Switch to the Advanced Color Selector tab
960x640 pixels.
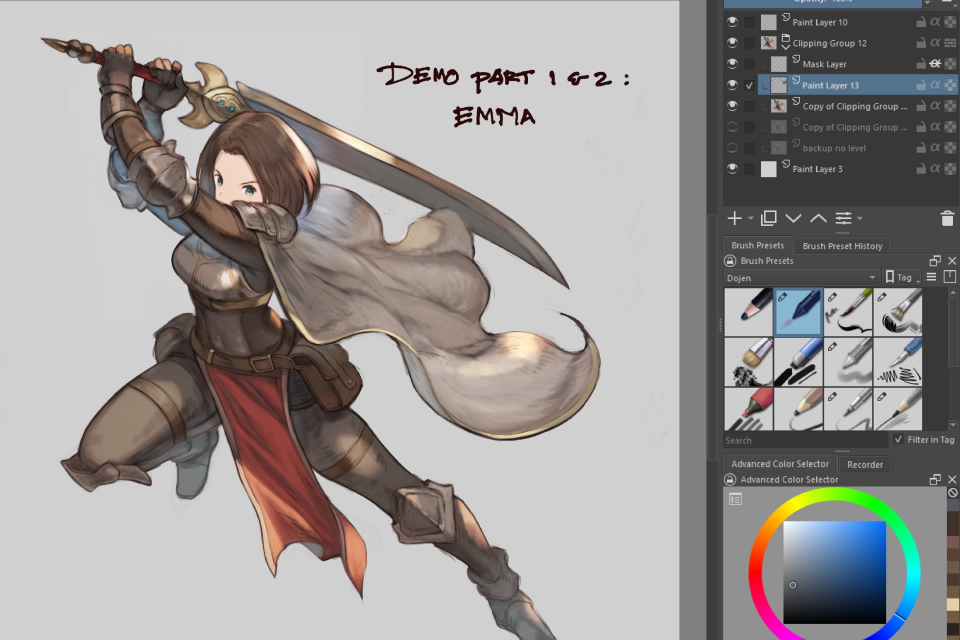pos(780,464)
